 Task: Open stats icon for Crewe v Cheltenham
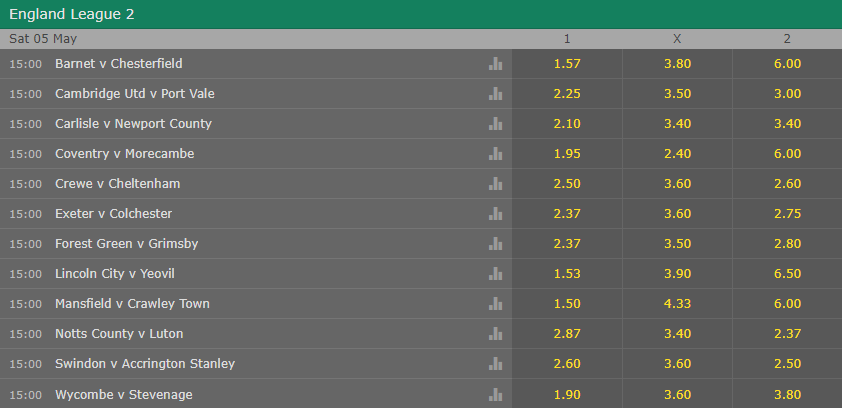click(495, 184)
